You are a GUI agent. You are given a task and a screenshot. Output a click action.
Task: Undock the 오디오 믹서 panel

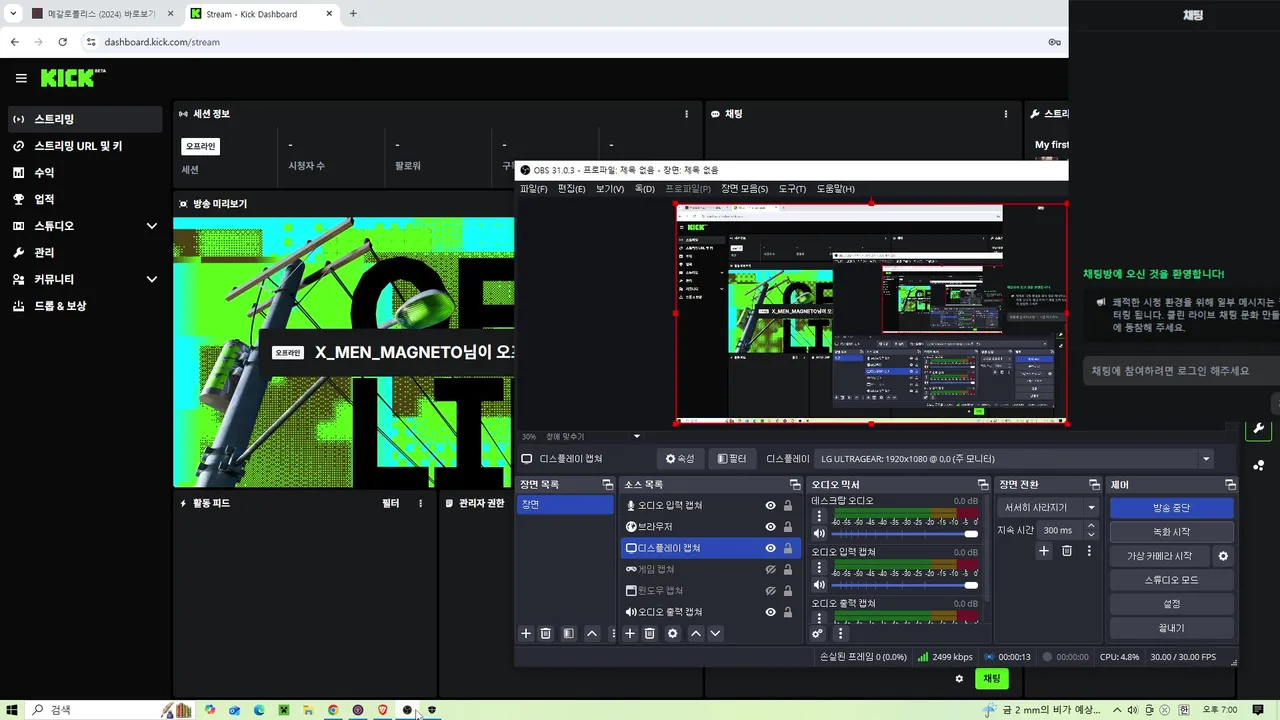point(983,484)
